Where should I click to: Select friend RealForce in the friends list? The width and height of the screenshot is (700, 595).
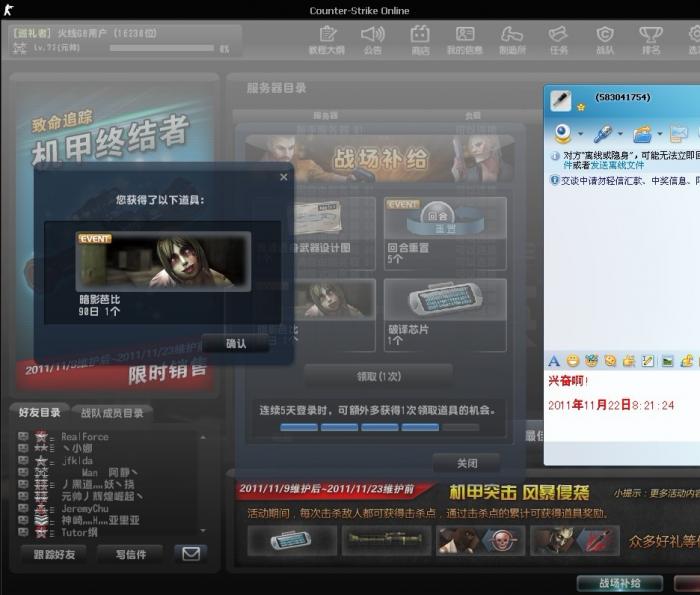tap(85, 437)
